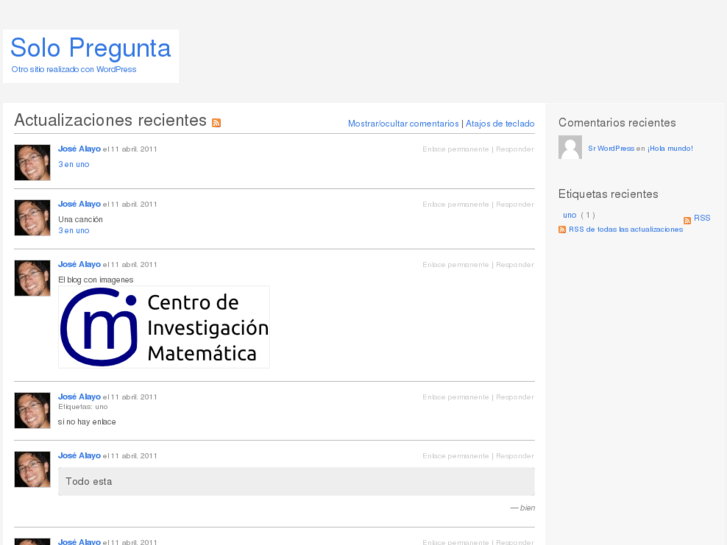Open José Alayo author link on first post
This screenshot has height=545, width=727.
pyautogui.click(x=79, y=148)
